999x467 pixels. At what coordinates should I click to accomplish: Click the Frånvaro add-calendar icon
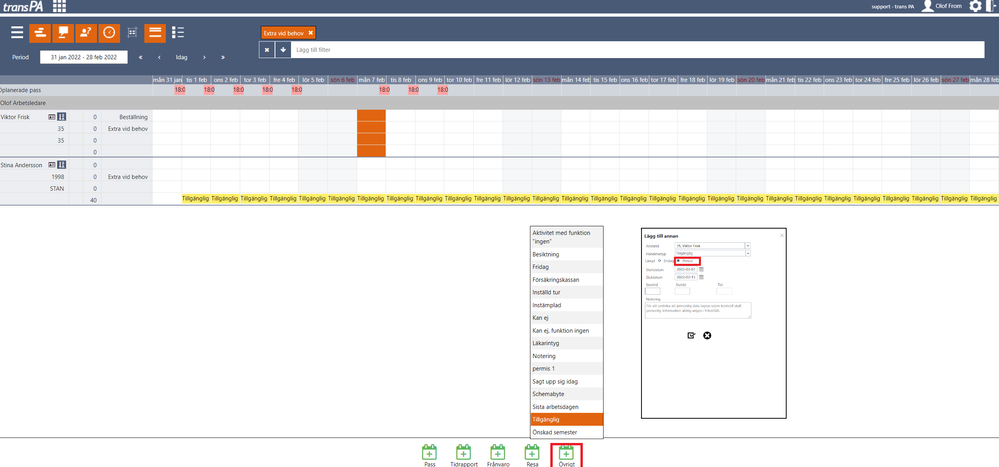coord(498,452)
